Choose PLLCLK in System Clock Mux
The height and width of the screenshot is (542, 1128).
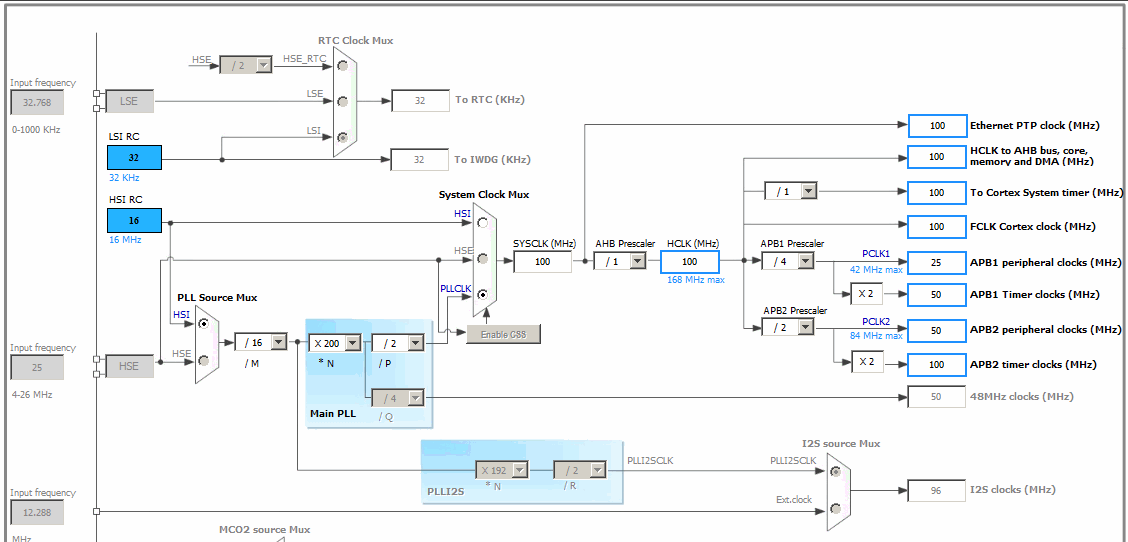tap(483, 294)
